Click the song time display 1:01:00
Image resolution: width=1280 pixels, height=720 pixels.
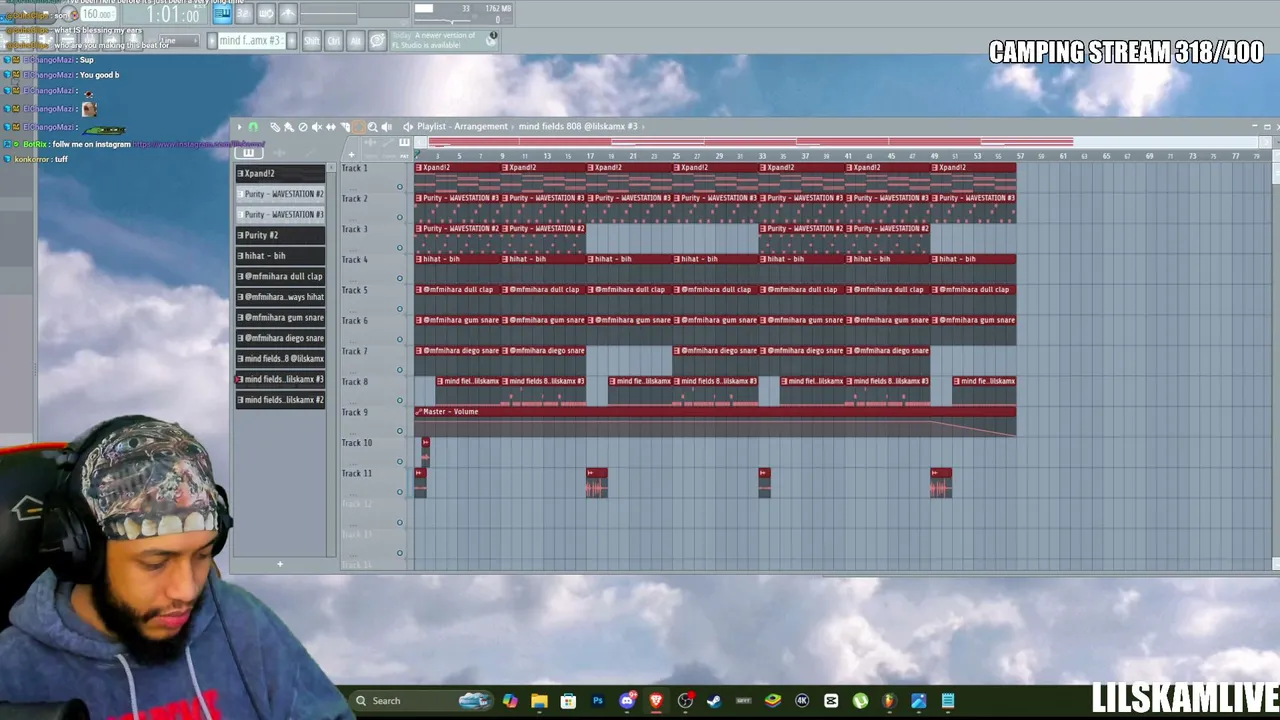tap(173, 15)
